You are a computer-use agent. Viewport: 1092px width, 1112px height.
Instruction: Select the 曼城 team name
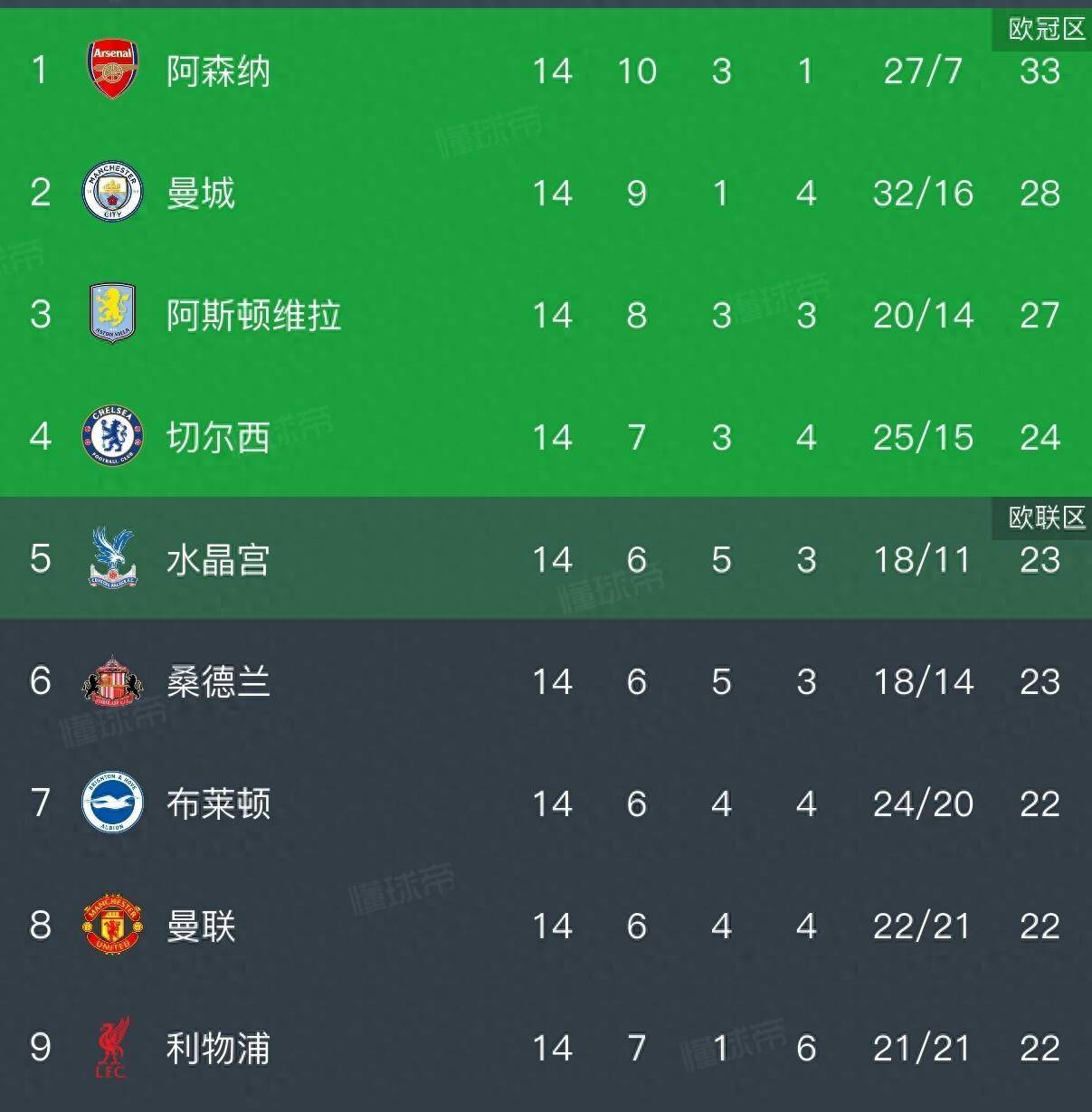click(201, 193)
